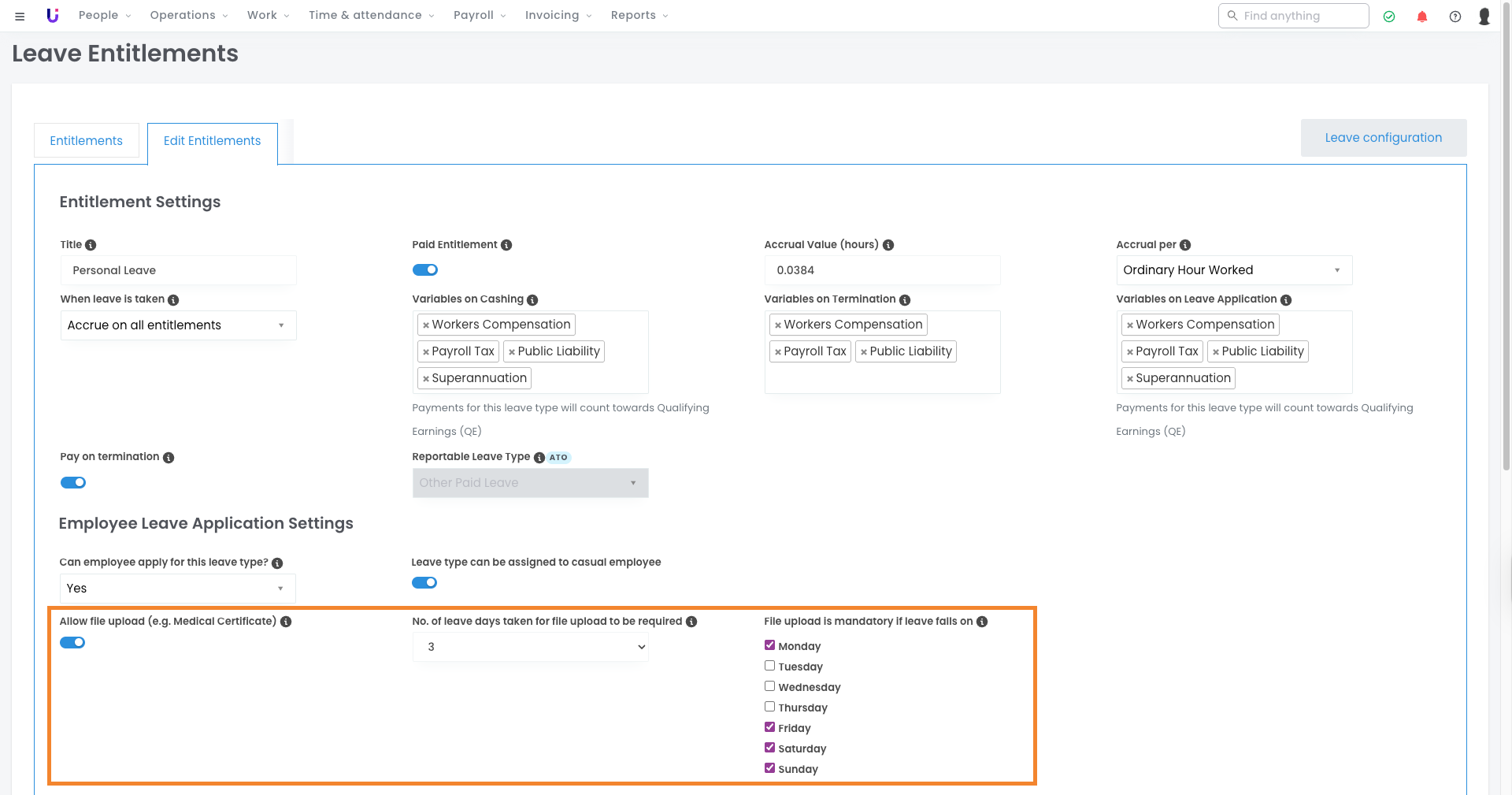Image resolution: width=1512 pixels, height=795 pixels.
Task: Select the Edit Entitlements tab
Action: 213,142
